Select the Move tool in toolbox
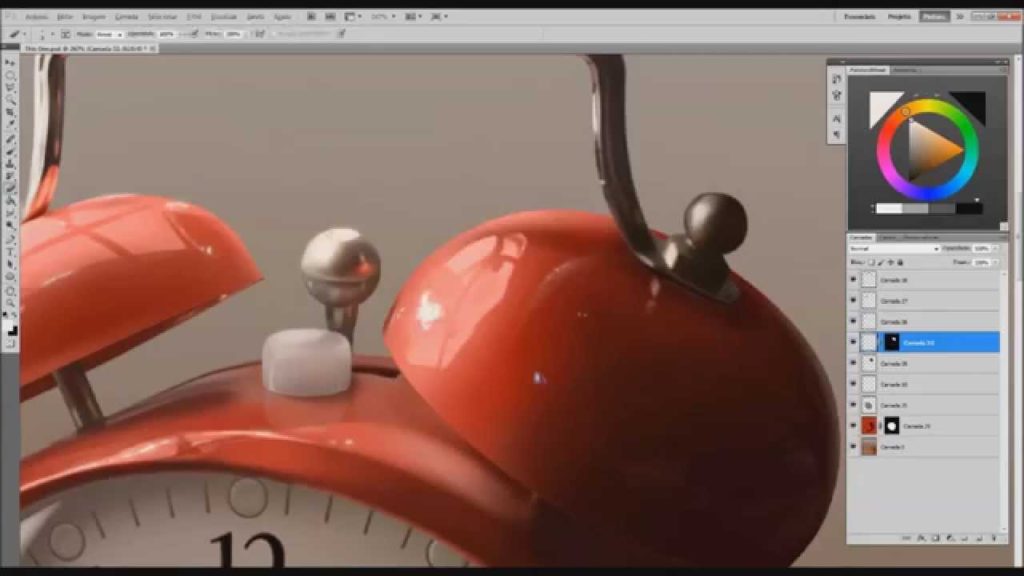This screenshot has height=576, width=1024. click(x=11, y=62)
